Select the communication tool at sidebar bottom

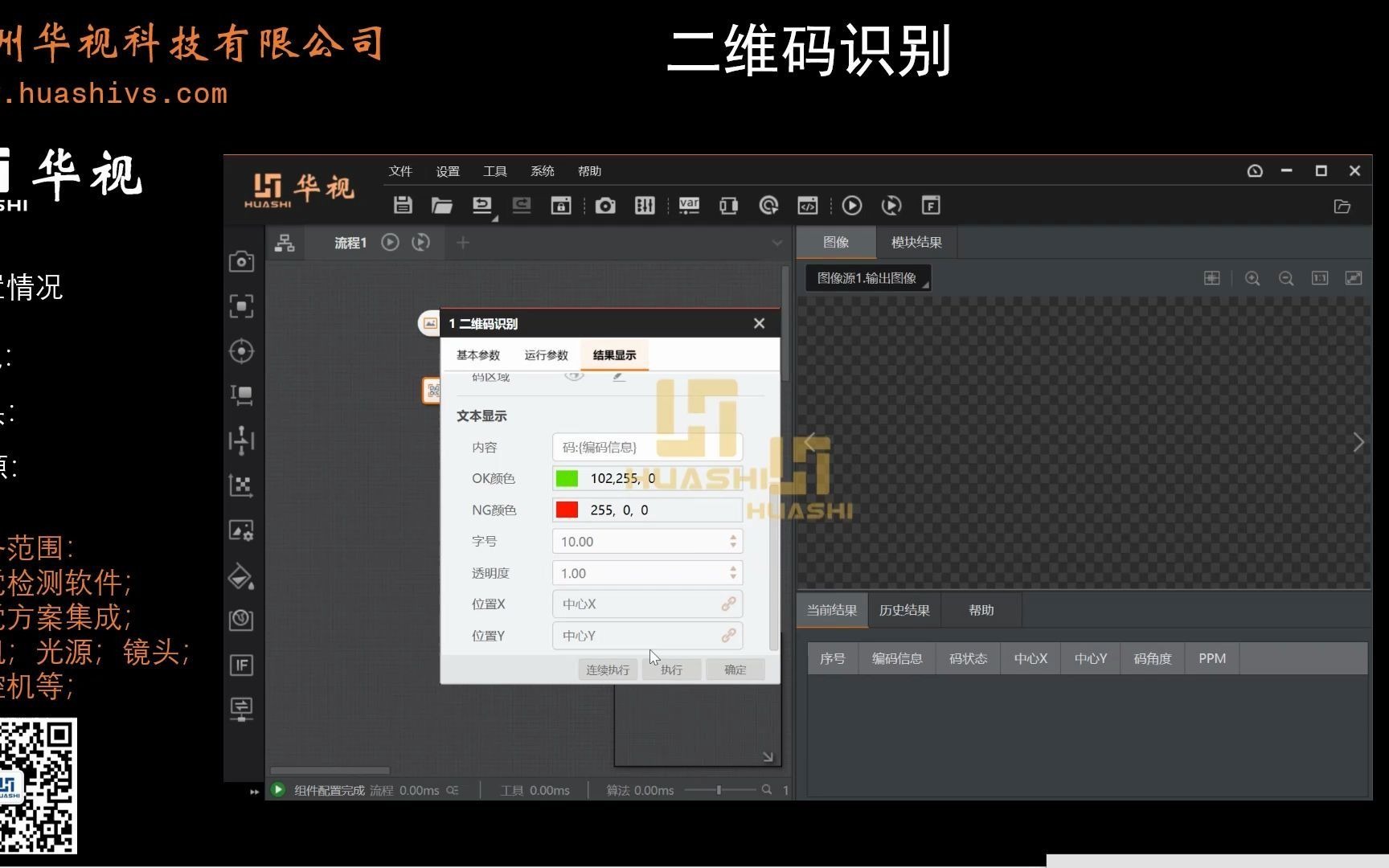tap(241, 709)
